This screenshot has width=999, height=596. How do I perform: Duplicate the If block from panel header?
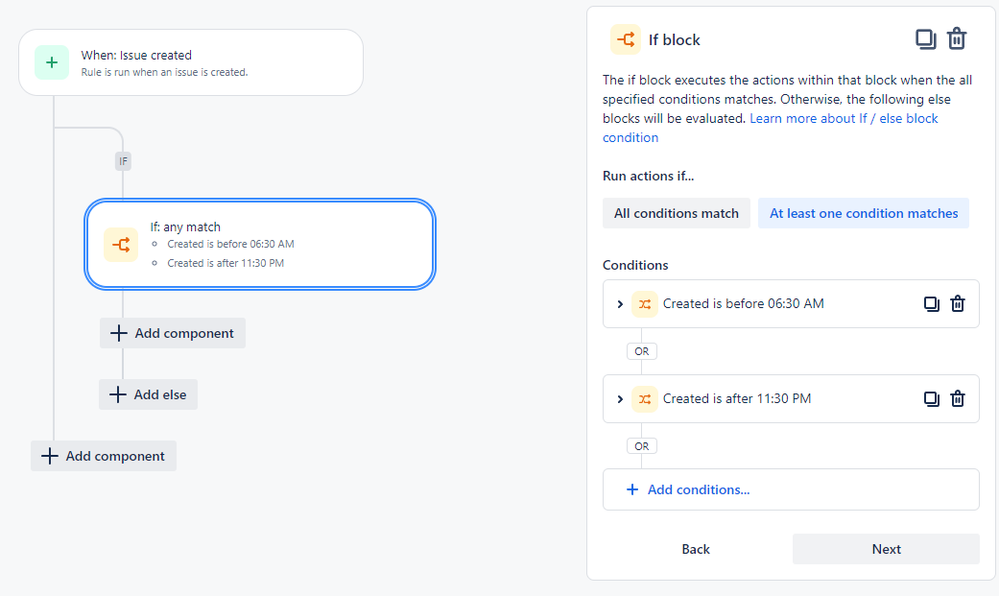925,39
